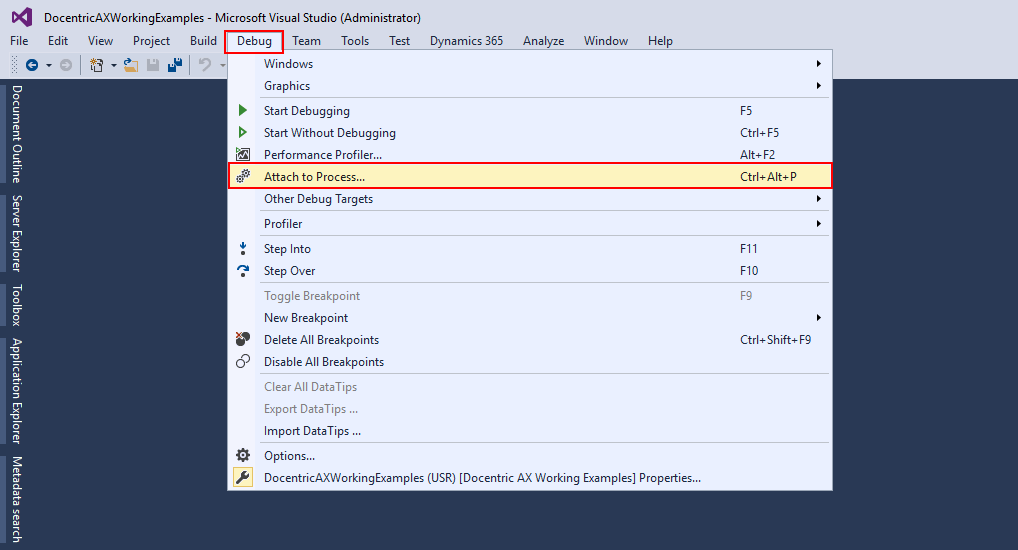Open the Build menu
This screenshot has width=1018, height=550.
point(203,41)
